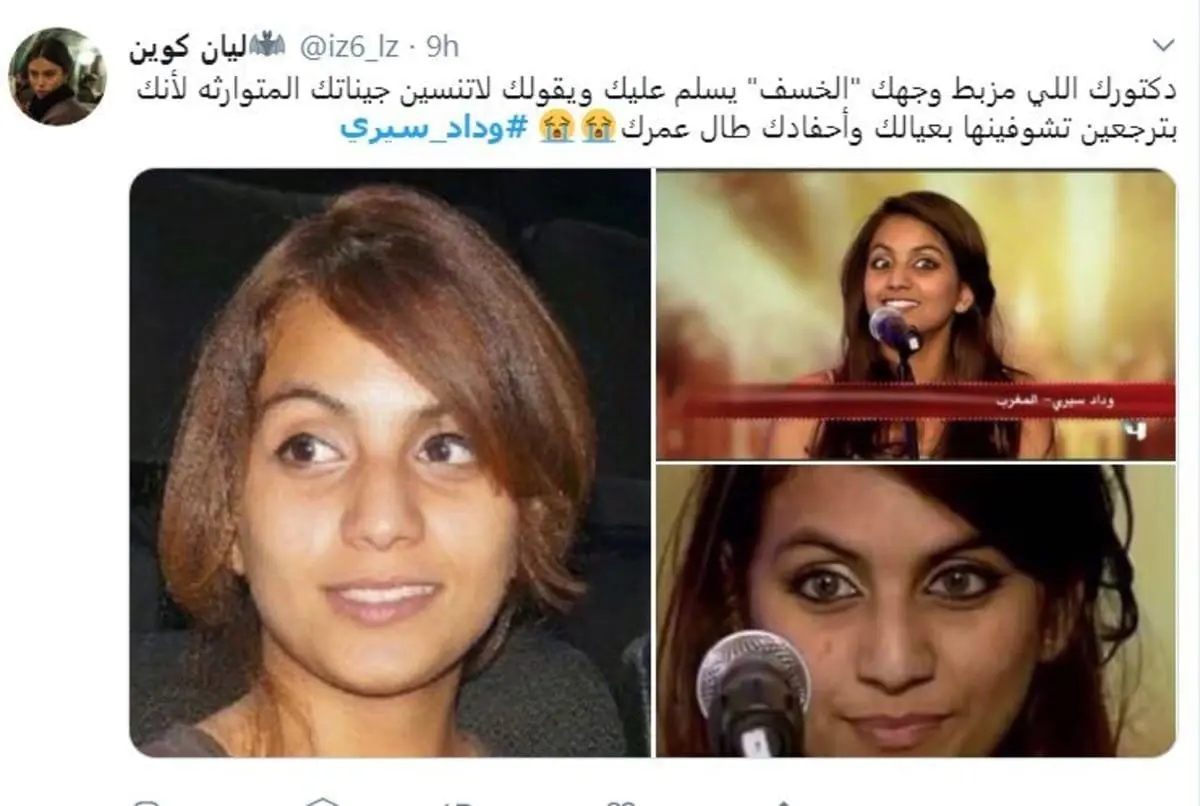Click the silver microphone in close-up photo

tap(753, 692)
